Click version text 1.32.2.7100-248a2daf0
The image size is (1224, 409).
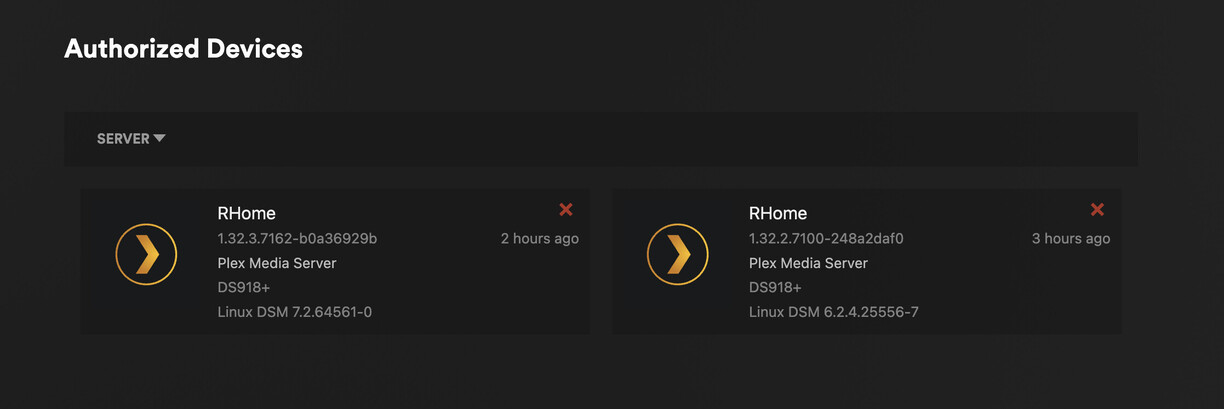tap(826, 239)
